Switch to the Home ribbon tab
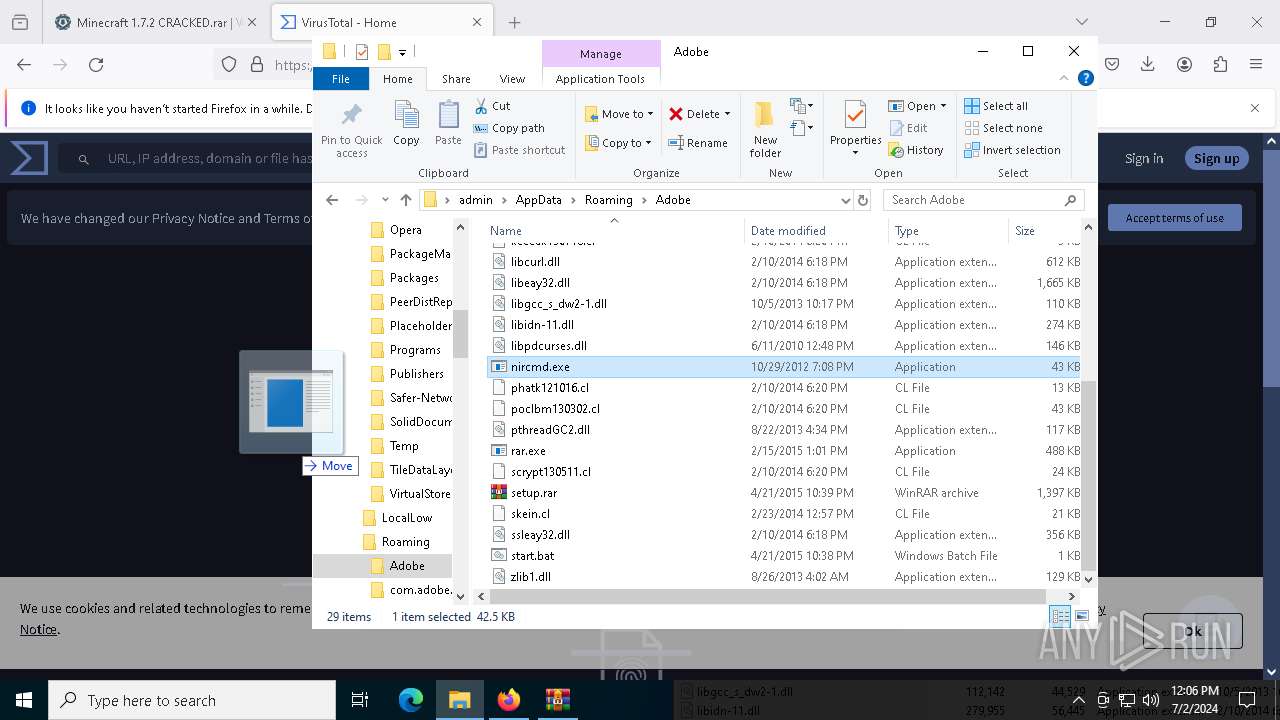 pos(397,79)
